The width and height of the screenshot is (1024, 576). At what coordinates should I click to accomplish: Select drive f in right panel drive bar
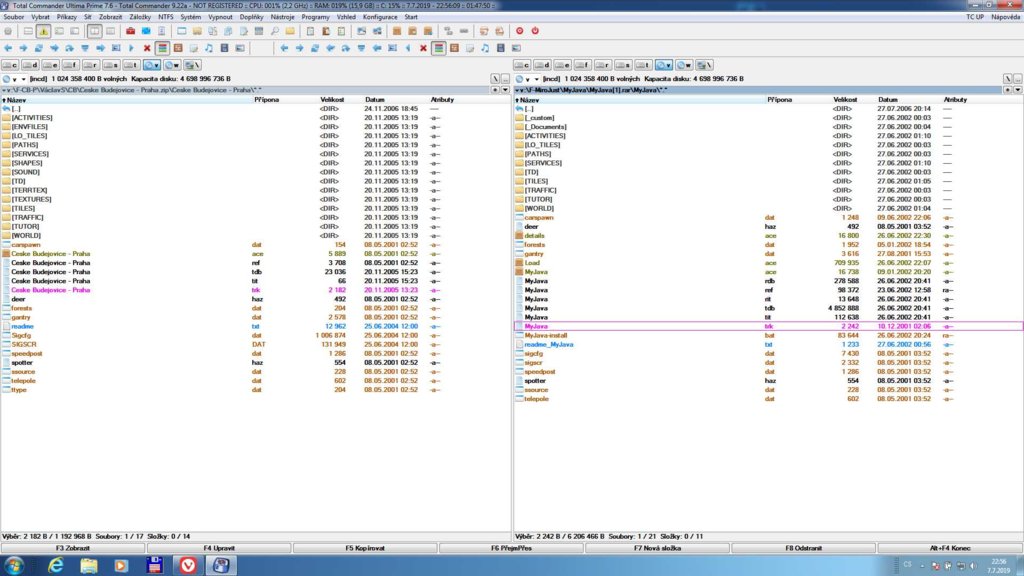pyautogui.click(x=583, y=65)
